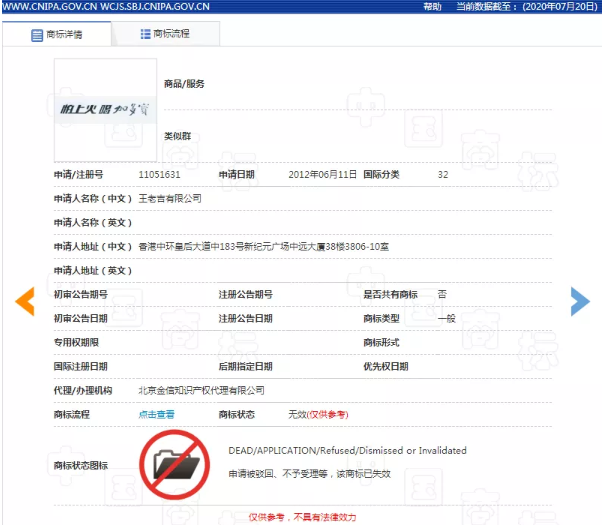
Task: Select the 注册公告日期 label
Action: click(x=245, y=319)
